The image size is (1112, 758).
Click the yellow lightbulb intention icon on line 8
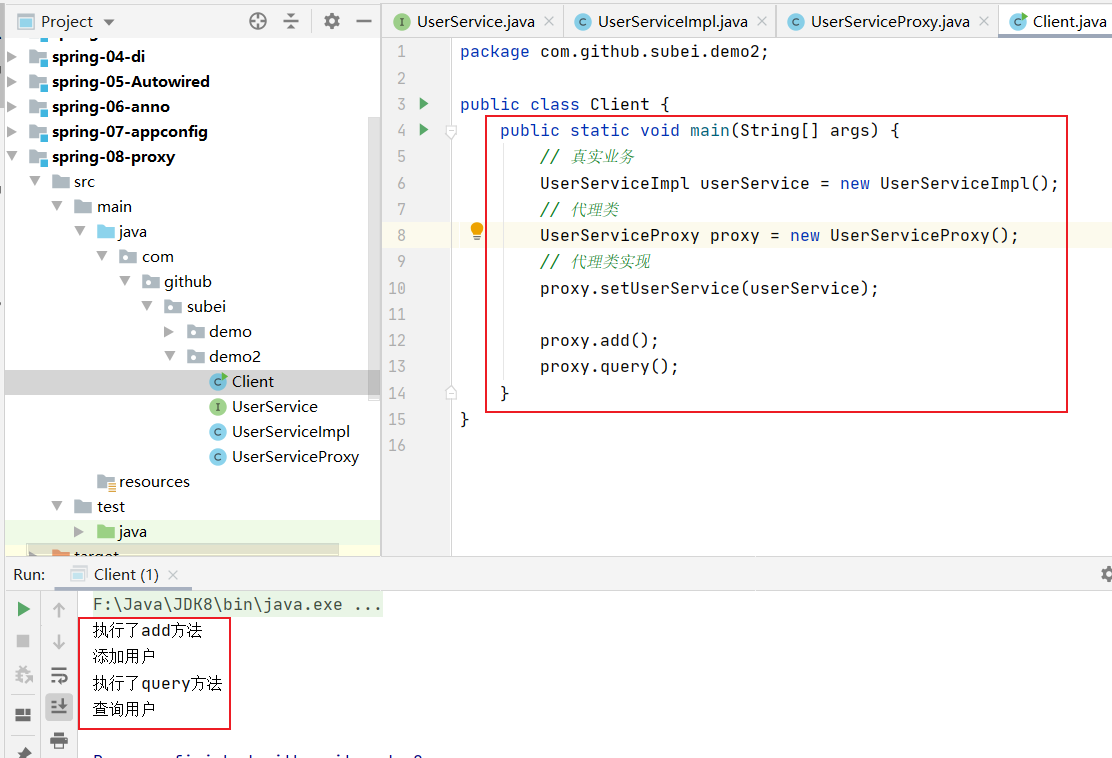coord(477,232)
